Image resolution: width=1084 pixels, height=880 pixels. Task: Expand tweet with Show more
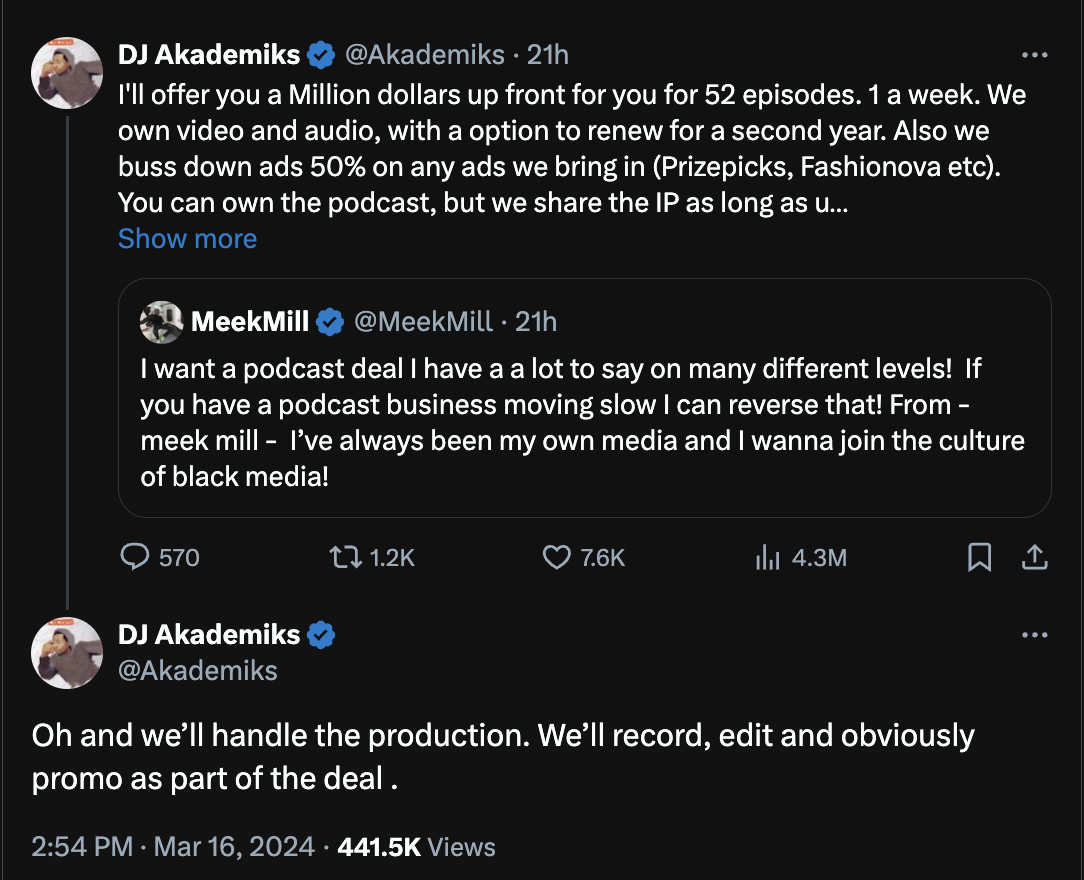click(x=187, y=239)
